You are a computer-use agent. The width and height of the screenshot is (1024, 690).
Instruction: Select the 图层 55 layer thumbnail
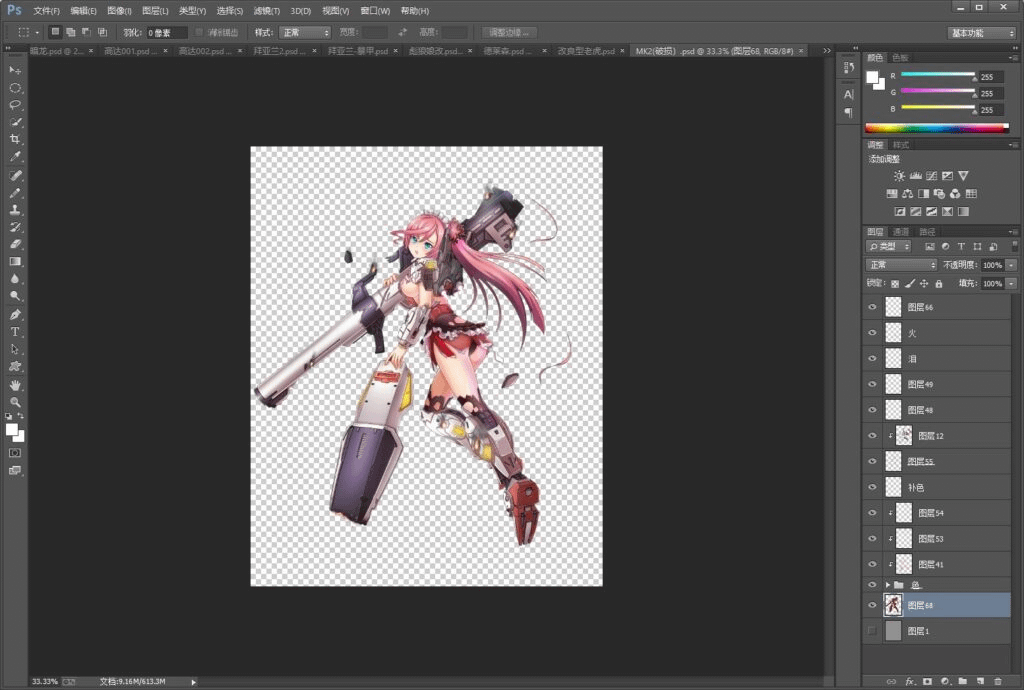coord(893,462)
